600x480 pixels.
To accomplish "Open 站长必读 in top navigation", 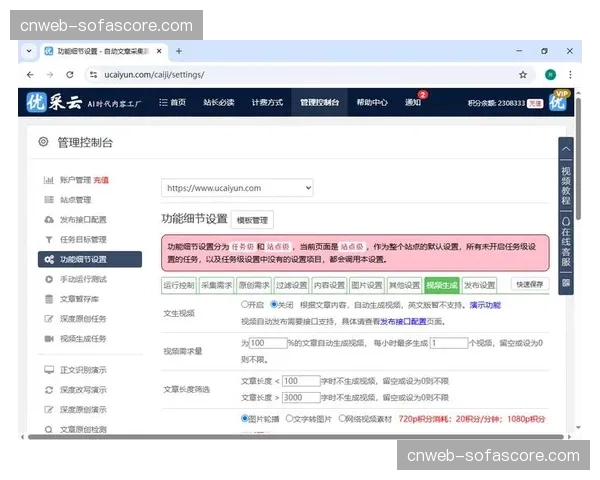I will 219,103.
